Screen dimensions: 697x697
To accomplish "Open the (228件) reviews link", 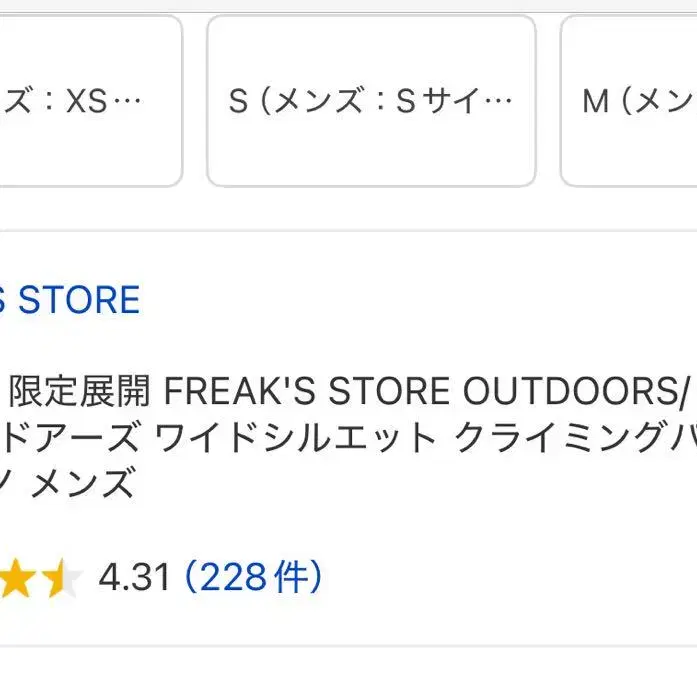I will [x=254, y=577].
